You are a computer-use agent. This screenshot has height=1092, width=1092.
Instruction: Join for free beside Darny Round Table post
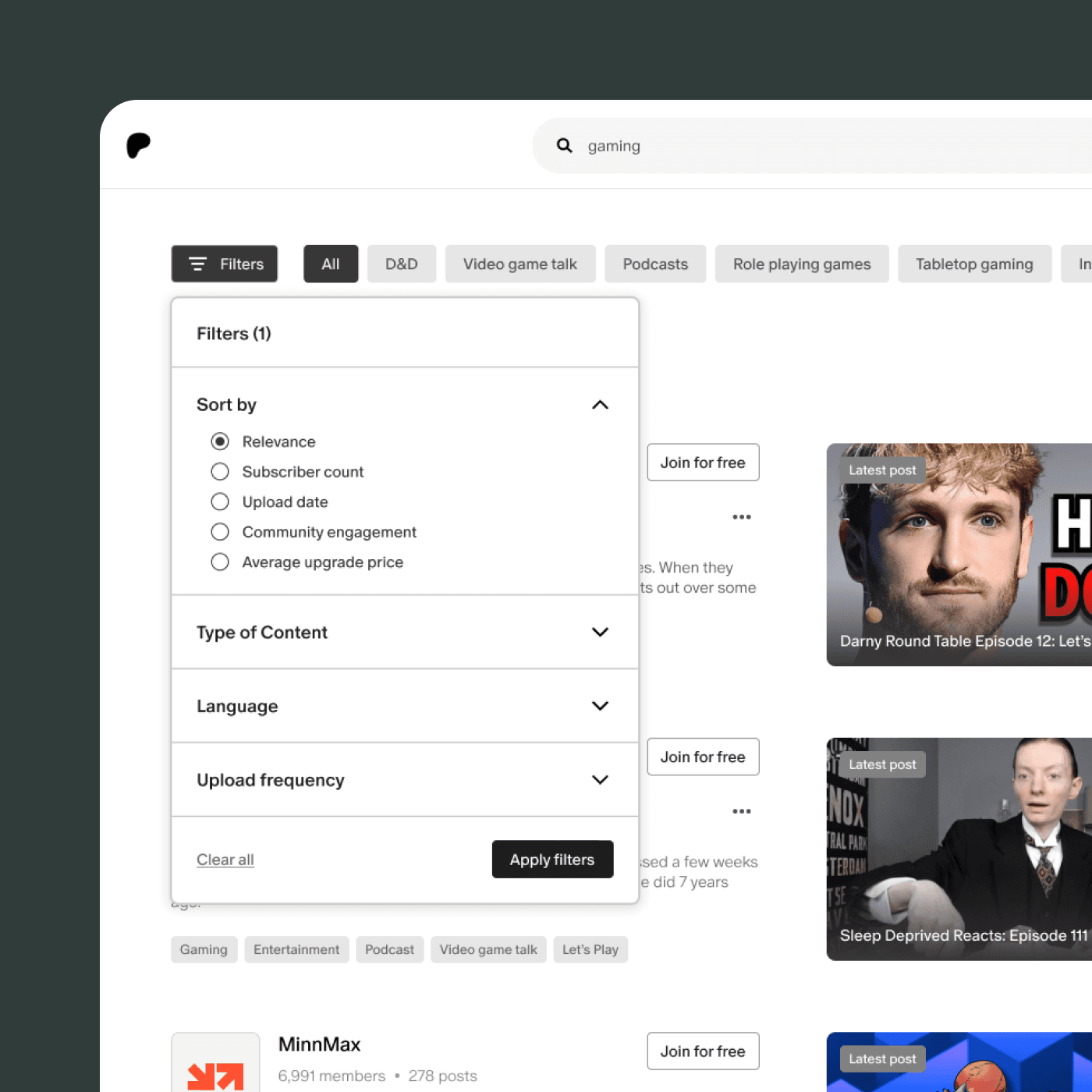tap(703, 463)
